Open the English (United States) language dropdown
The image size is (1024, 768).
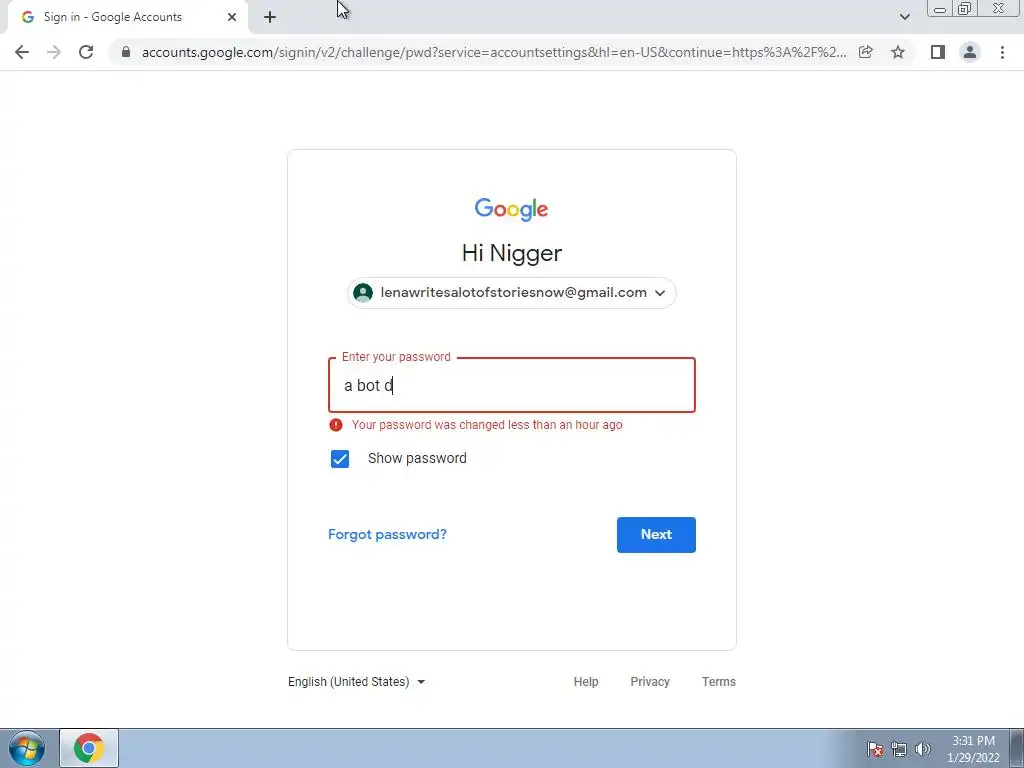tap(357, 682)
